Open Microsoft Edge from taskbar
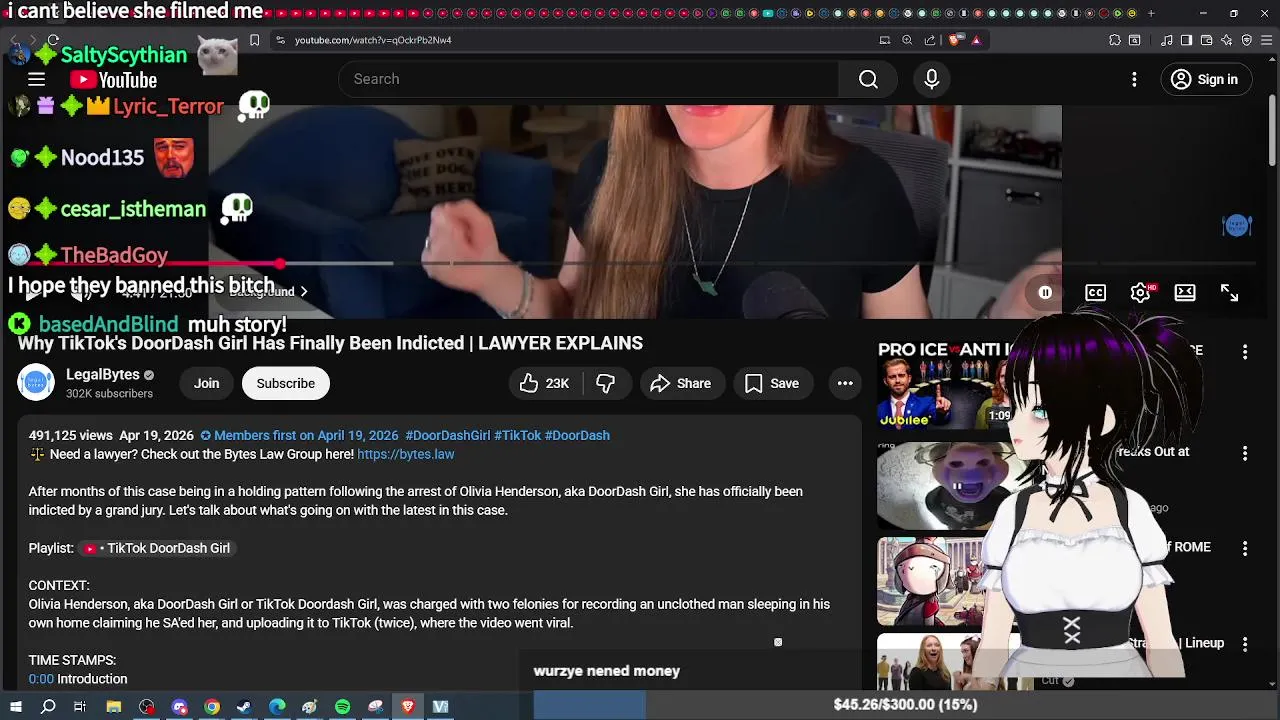 coord(277,707)
